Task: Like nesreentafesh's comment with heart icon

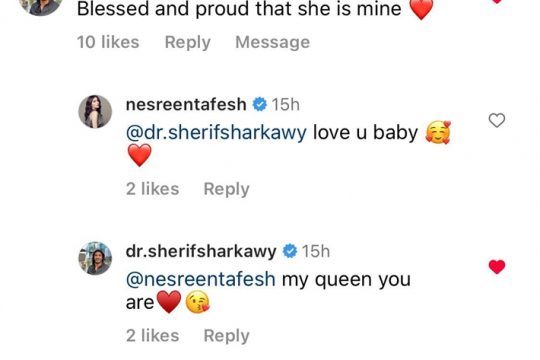Action: point(497,120)
